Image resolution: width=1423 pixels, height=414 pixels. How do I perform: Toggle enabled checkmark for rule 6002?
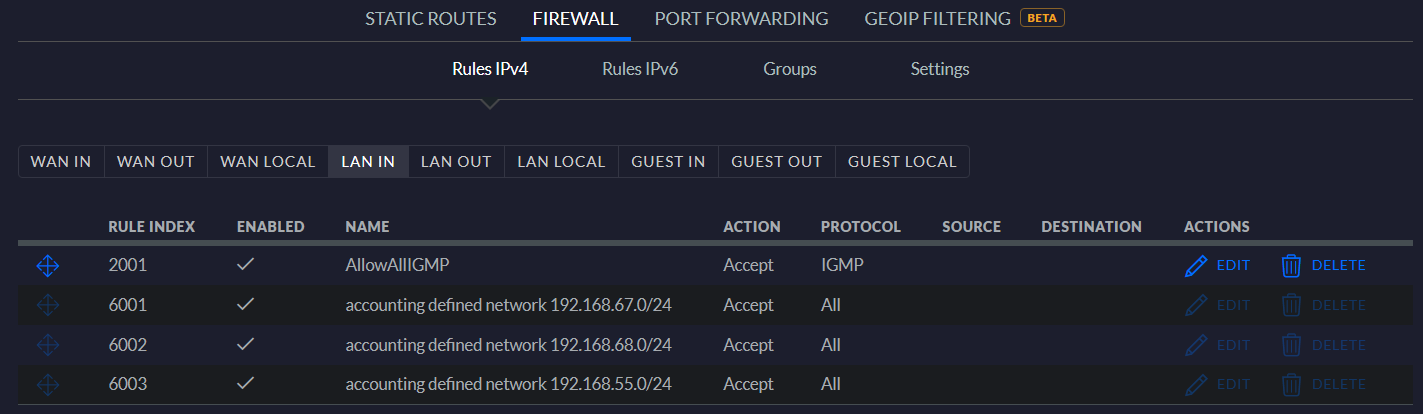coord(245,345)
